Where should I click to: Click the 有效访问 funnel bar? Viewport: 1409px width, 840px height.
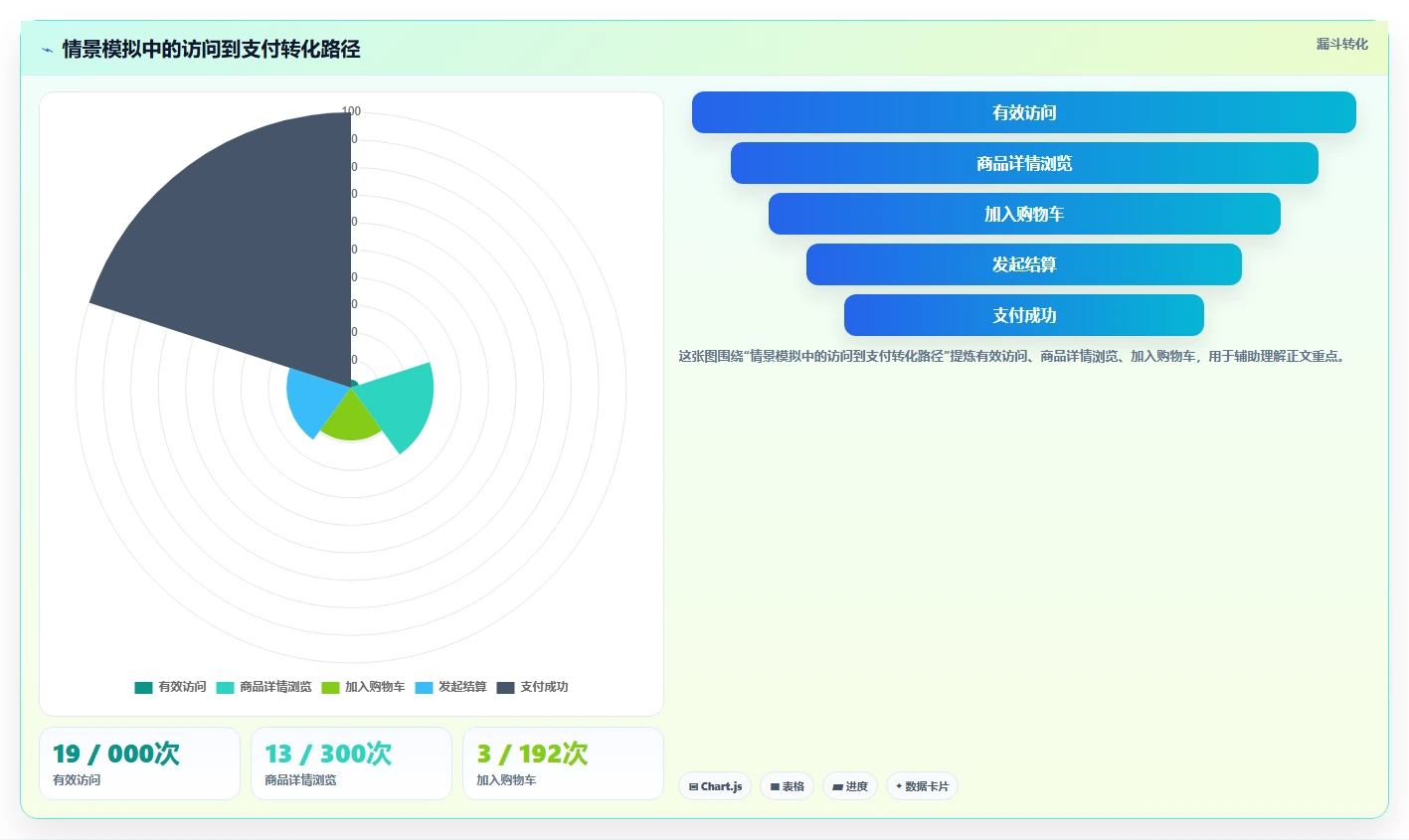pos(1024,112)
